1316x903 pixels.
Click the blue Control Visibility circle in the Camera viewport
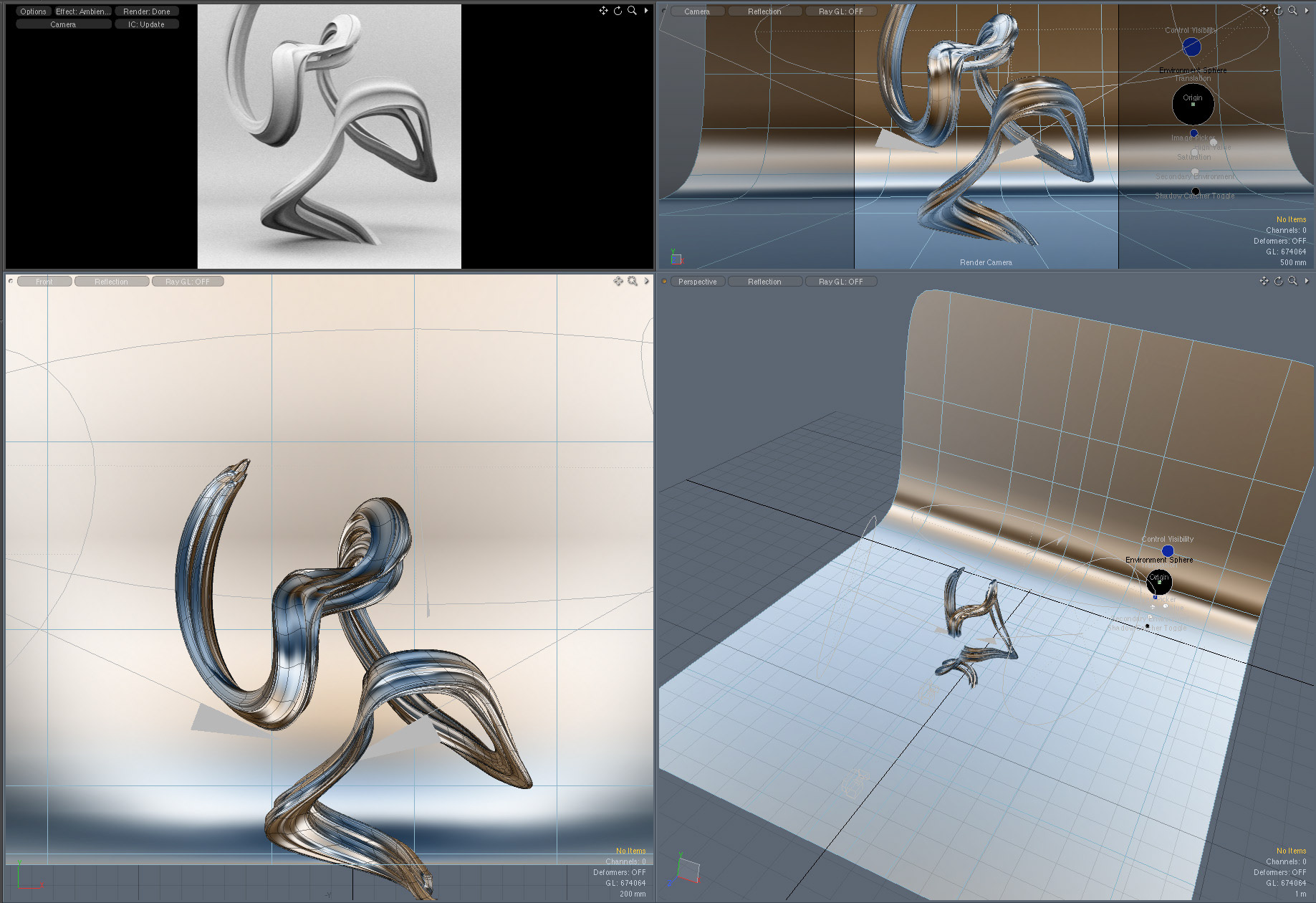coord(1191,47)
